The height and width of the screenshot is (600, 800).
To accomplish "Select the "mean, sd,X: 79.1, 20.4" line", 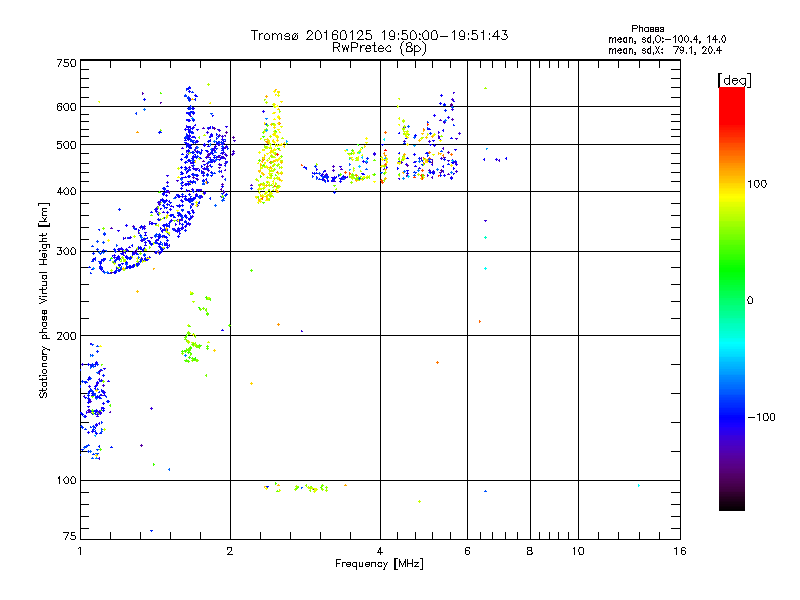I will (665, 50).
